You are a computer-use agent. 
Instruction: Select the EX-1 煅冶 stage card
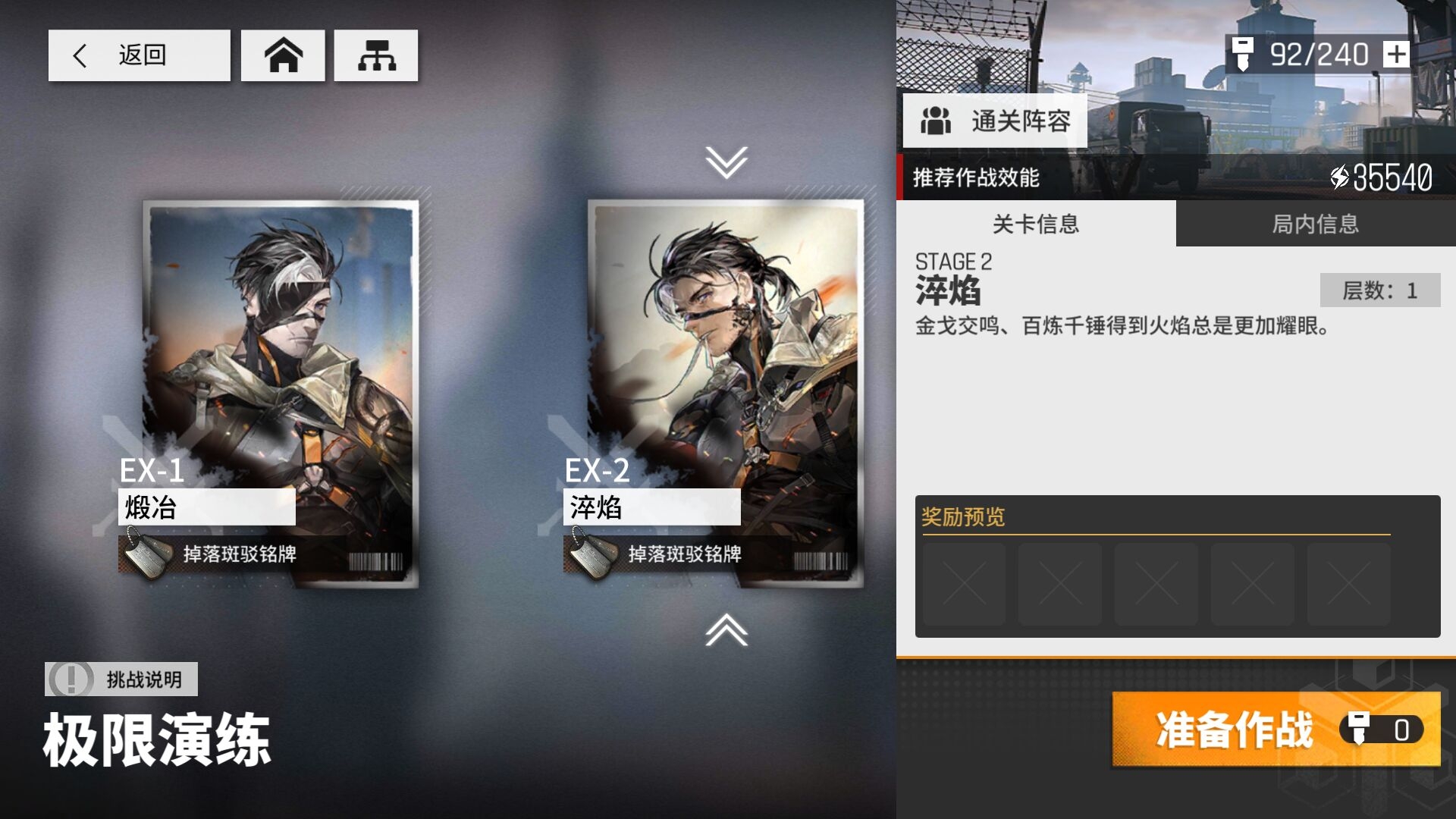point(281,394)
